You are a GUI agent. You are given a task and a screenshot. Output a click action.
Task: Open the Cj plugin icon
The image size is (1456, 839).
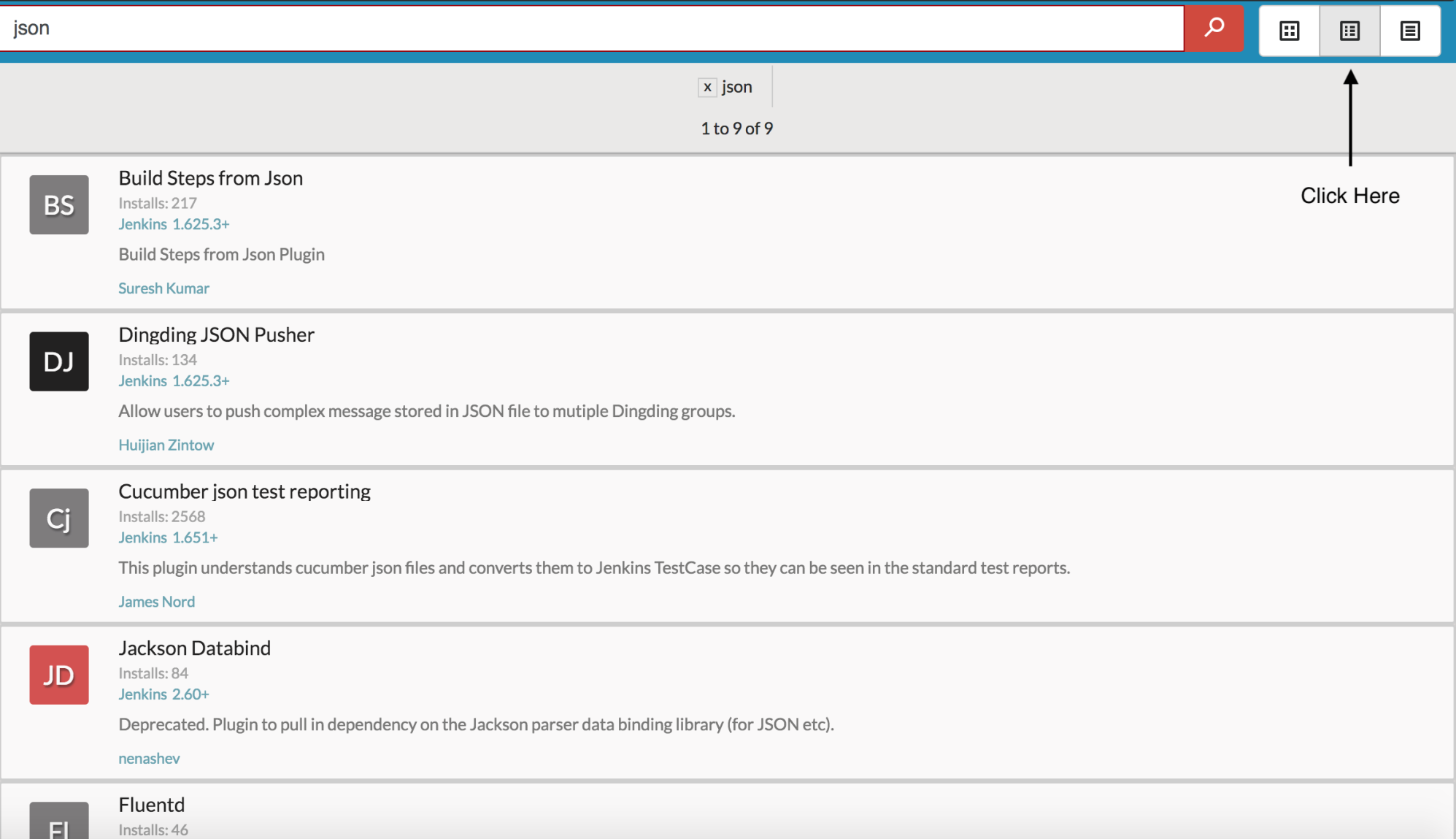pyautogui.click(x=59, y=518)
